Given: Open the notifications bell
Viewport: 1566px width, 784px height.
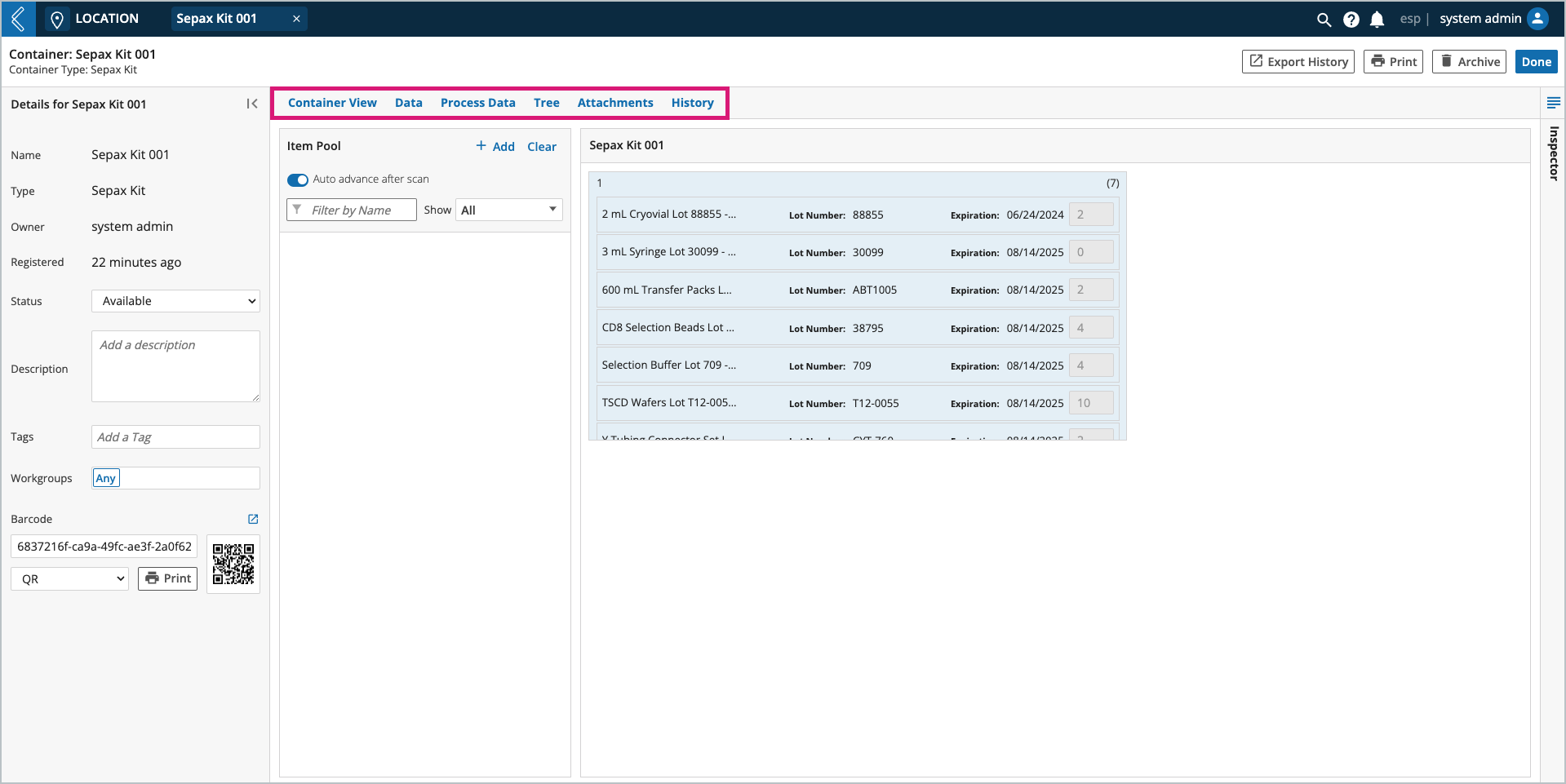Looking at the screenshot, I should (x=1377, y=20).
